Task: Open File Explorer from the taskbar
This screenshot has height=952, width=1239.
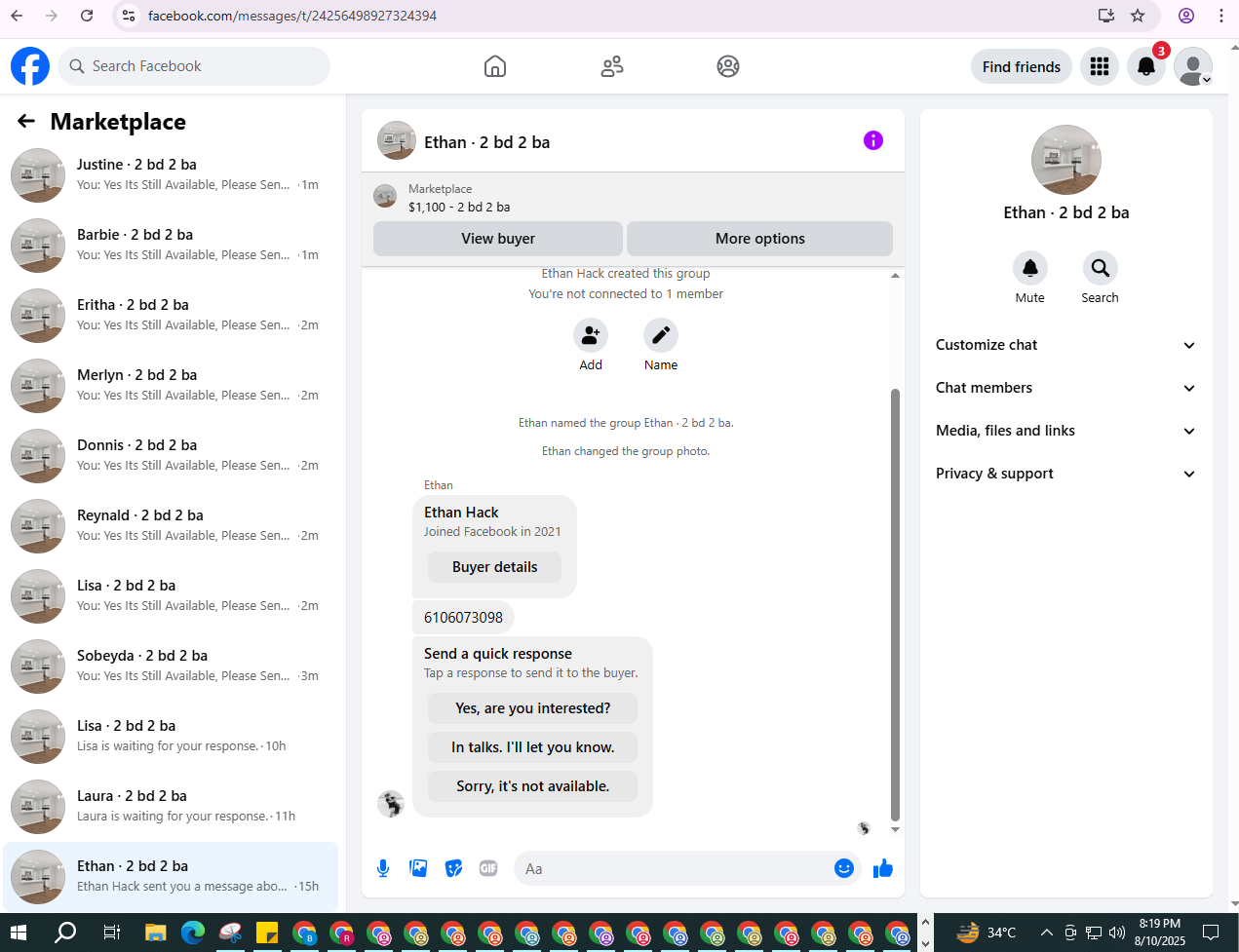Action: (156, 933)
